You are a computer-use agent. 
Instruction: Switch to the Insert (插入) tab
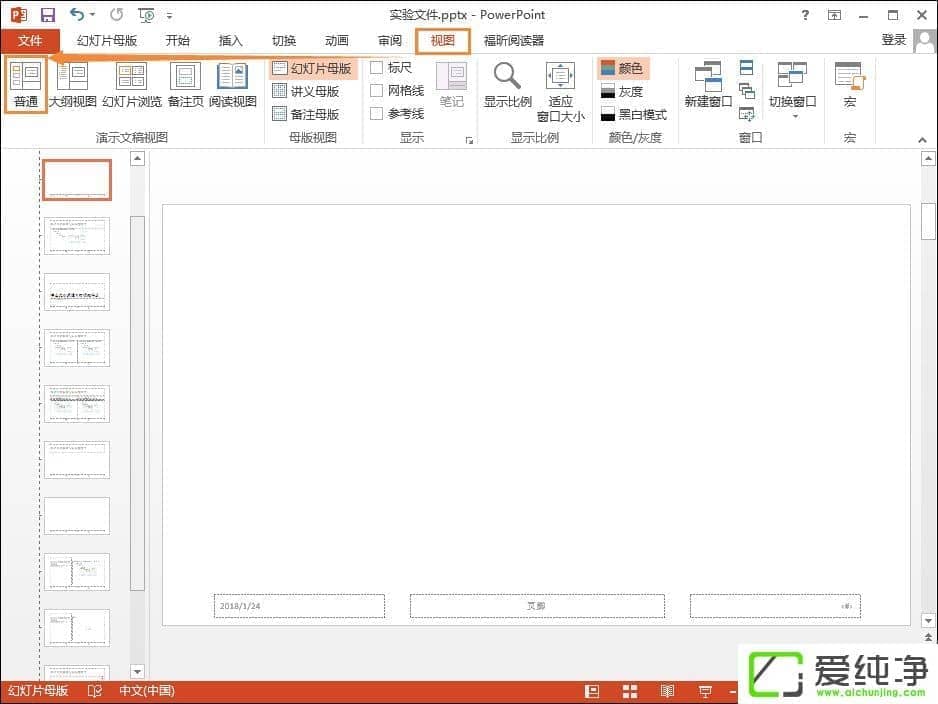click(x=231, y=41)
